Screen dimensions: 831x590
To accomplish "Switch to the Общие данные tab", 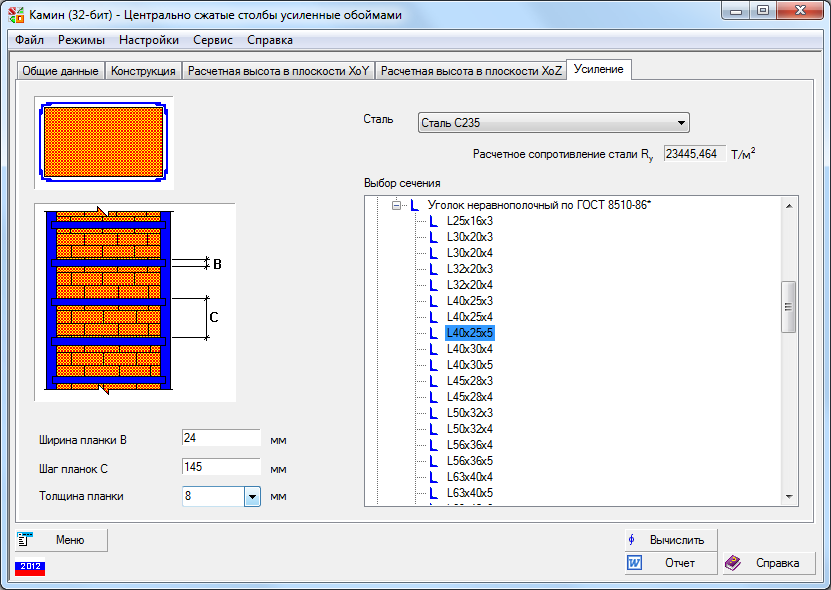I will click(60, 71).
